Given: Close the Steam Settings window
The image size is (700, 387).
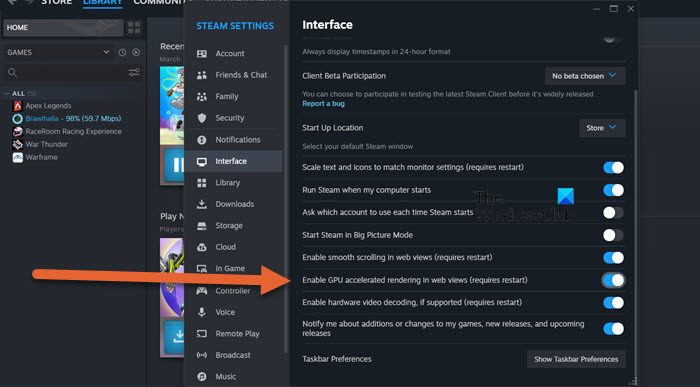Looking at the screenshot, I should tap(630, 8).
